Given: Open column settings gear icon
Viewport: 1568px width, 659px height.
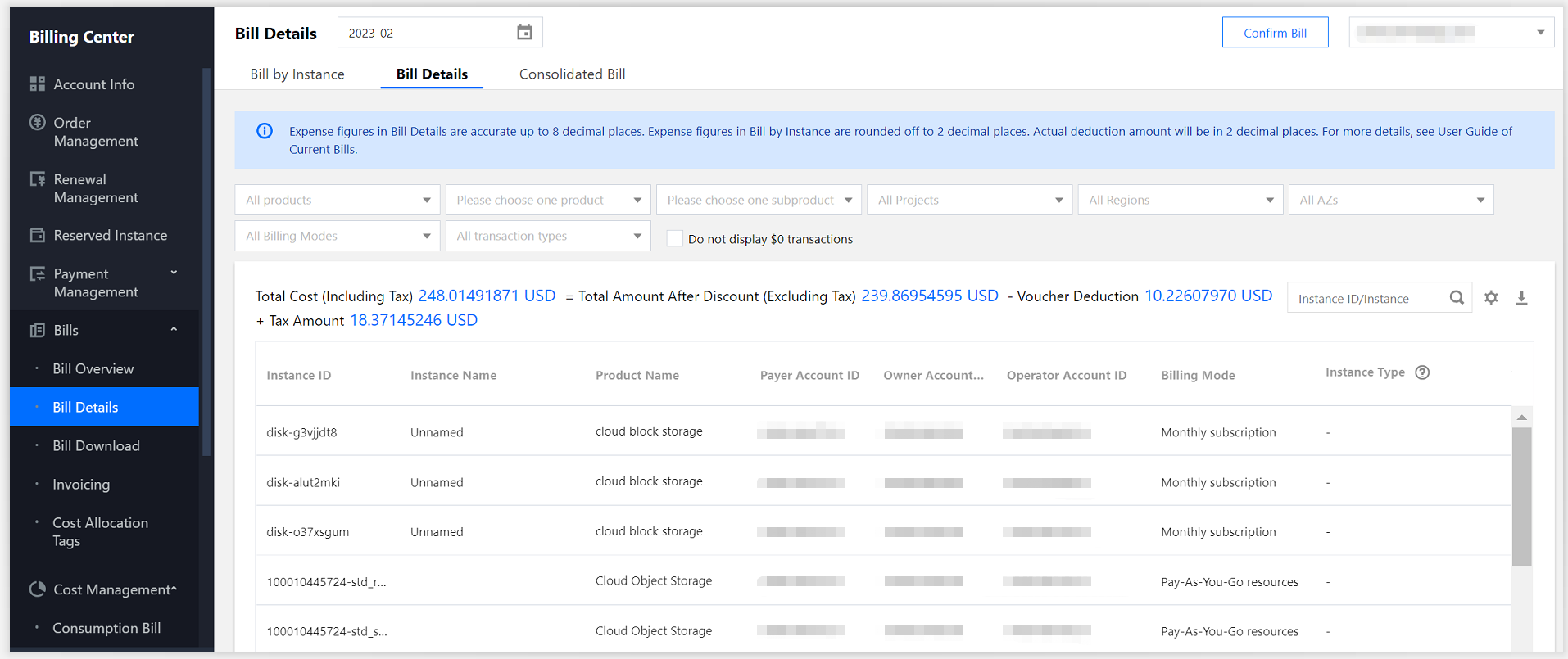Looking at the screenshot, I should (x=1491, y=298).
